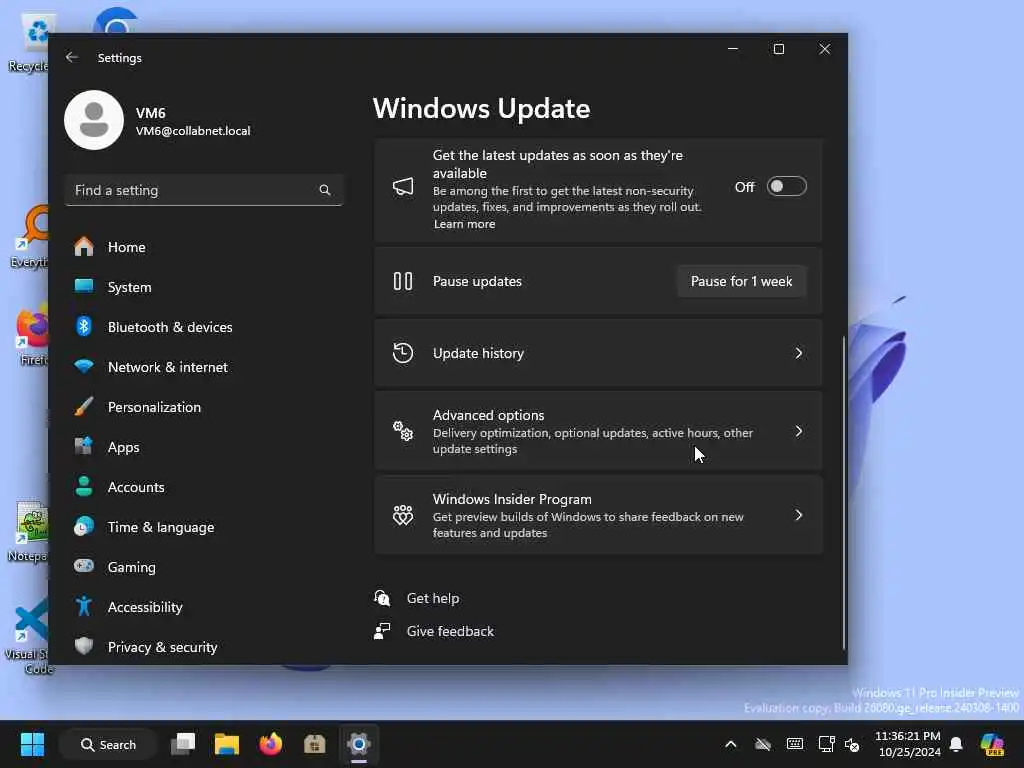Click the Gaming controller icon
Viewport: 1024px width, 768px height.
point(84,566)
